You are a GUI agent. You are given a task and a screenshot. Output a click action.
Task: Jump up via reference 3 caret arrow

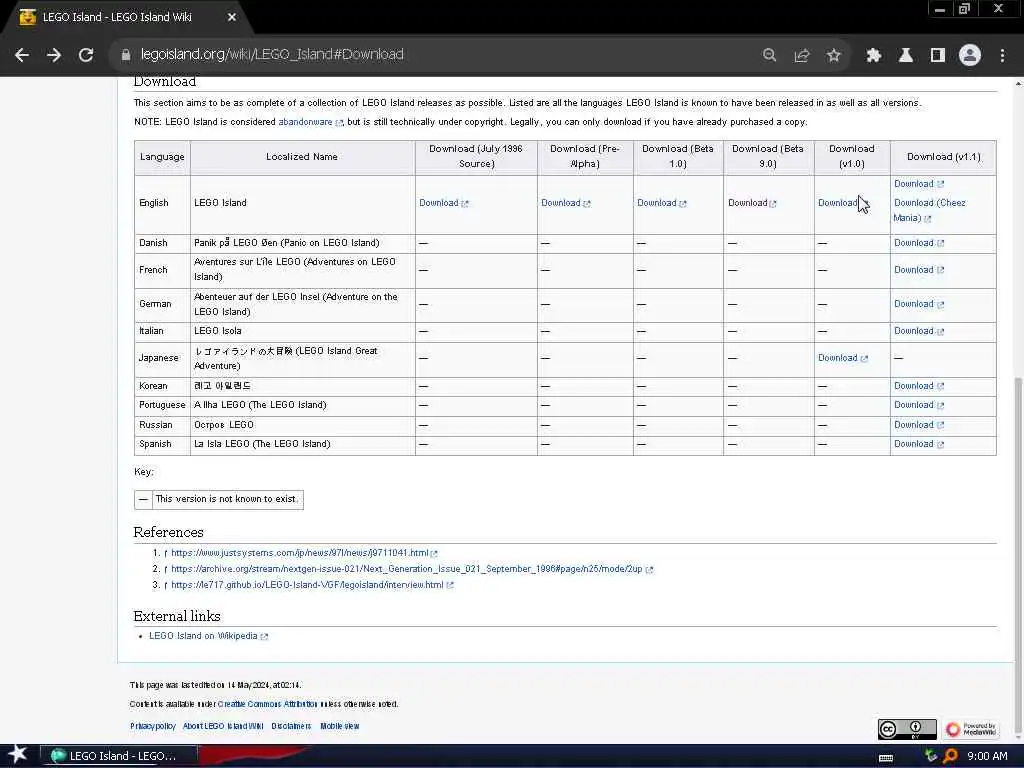(166, 585)
